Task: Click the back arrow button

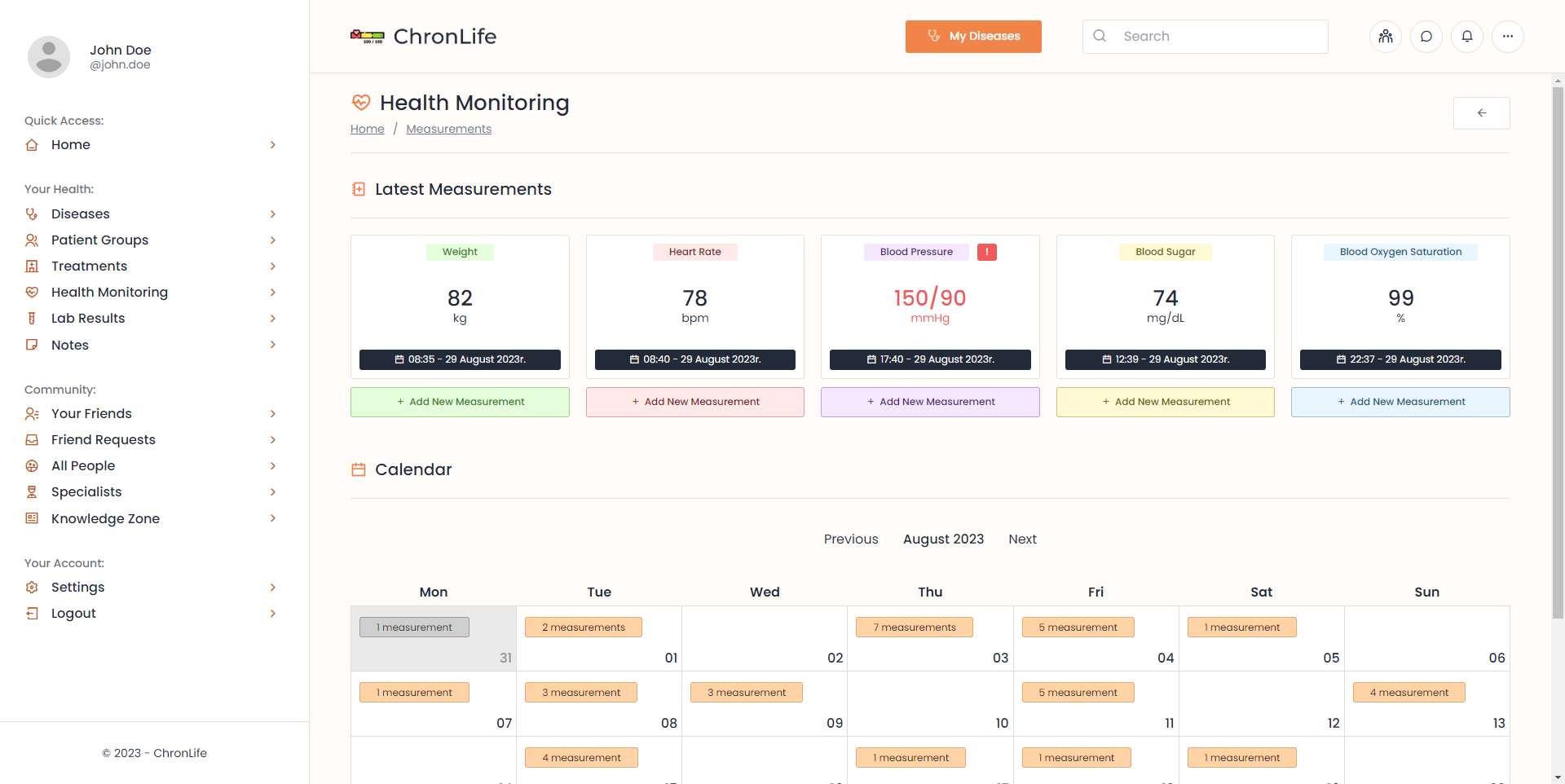Action: (x=1481, y=113)
